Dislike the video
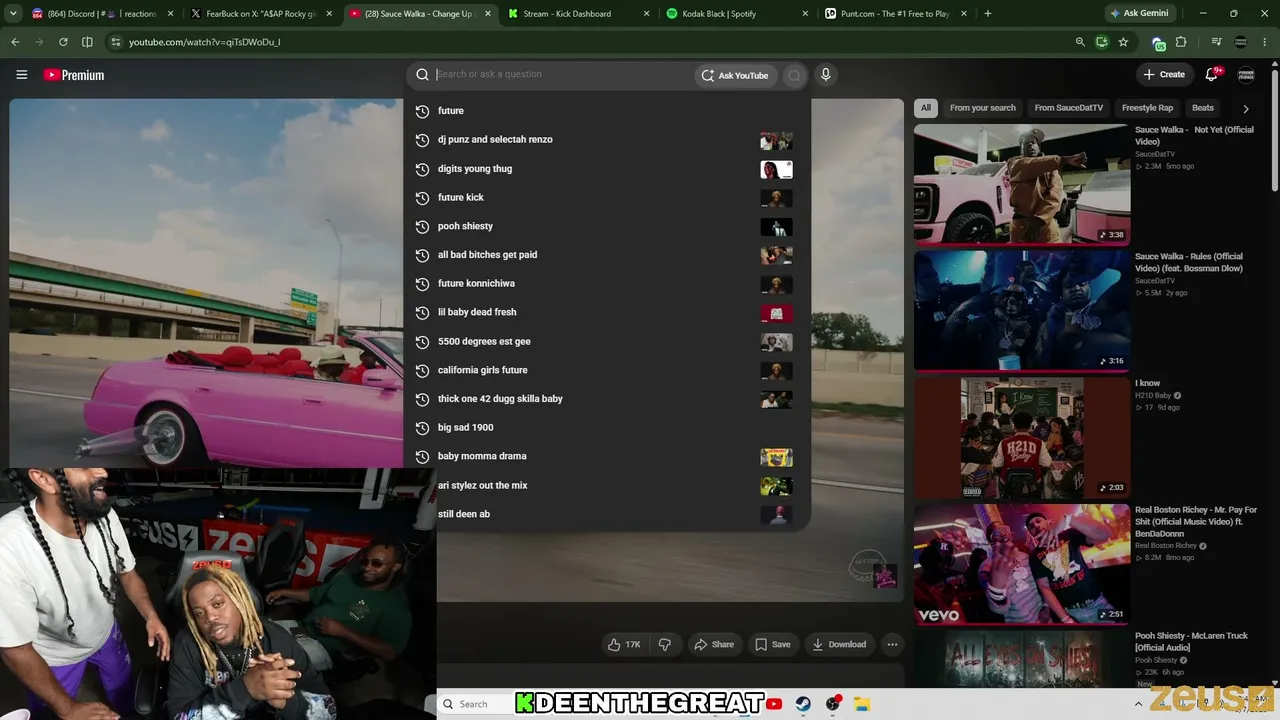The width and height of the screenshot is (1280, 720). 664,645
